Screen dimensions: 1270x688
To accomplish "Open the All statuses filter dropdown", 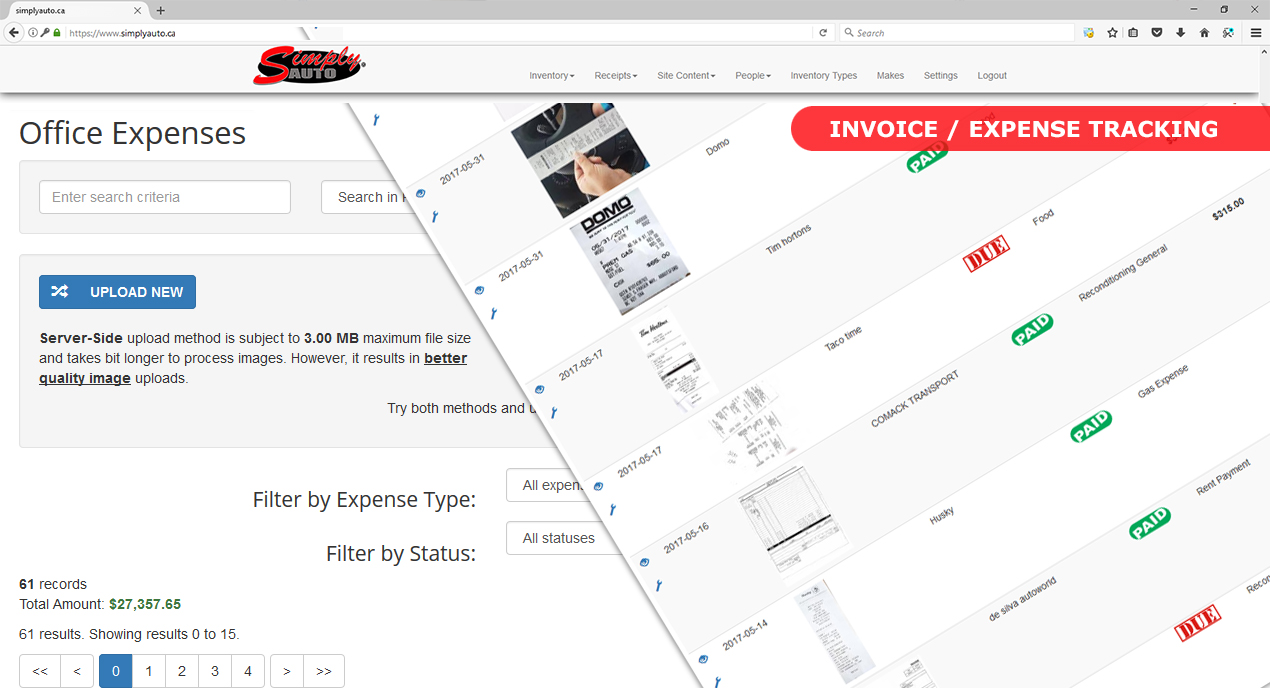I will [x=559, y=538].
